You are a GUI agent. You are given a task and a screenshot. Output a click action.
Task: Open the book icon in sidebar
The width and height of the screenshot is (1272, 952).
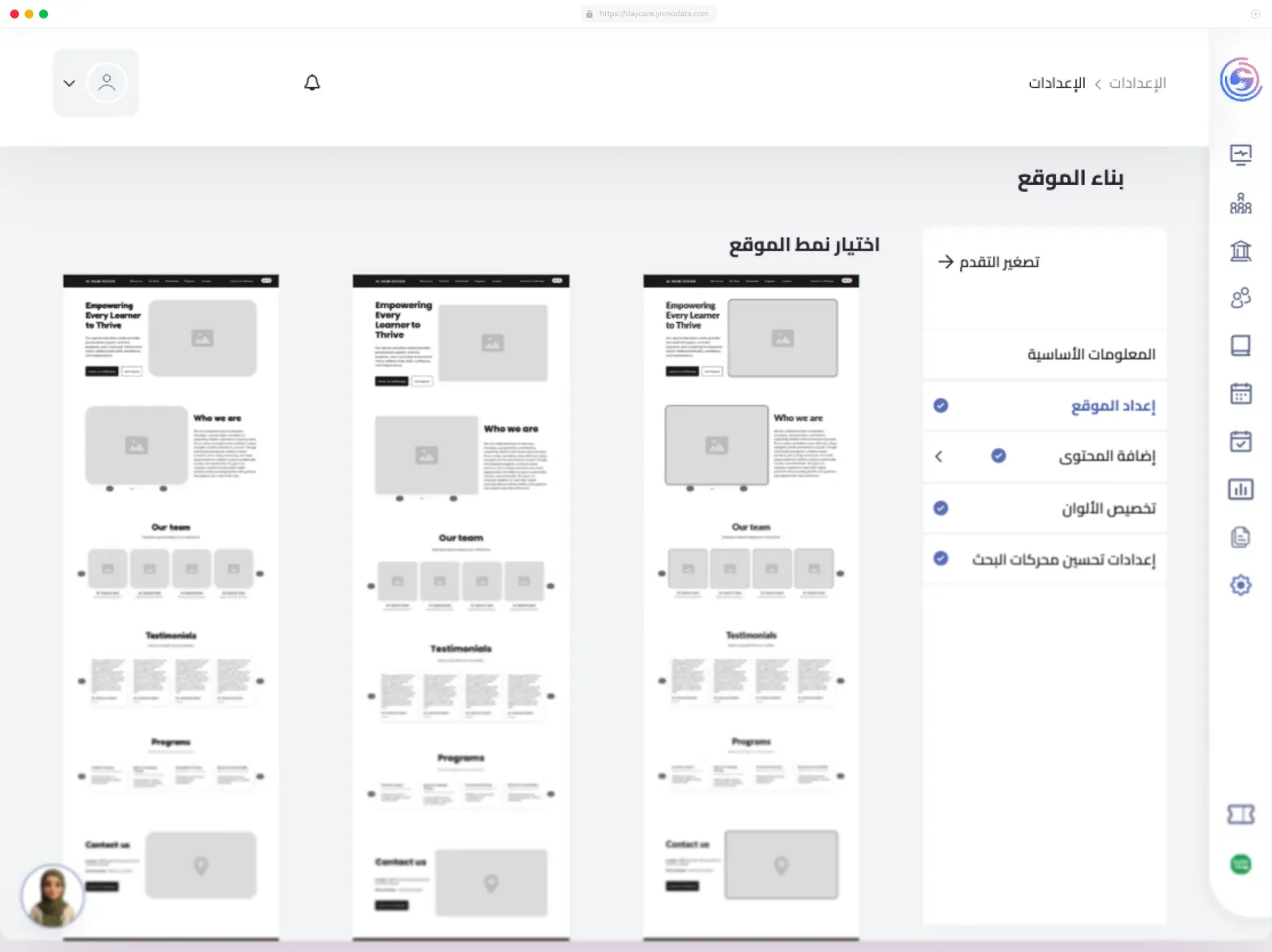click(1240, 346)
